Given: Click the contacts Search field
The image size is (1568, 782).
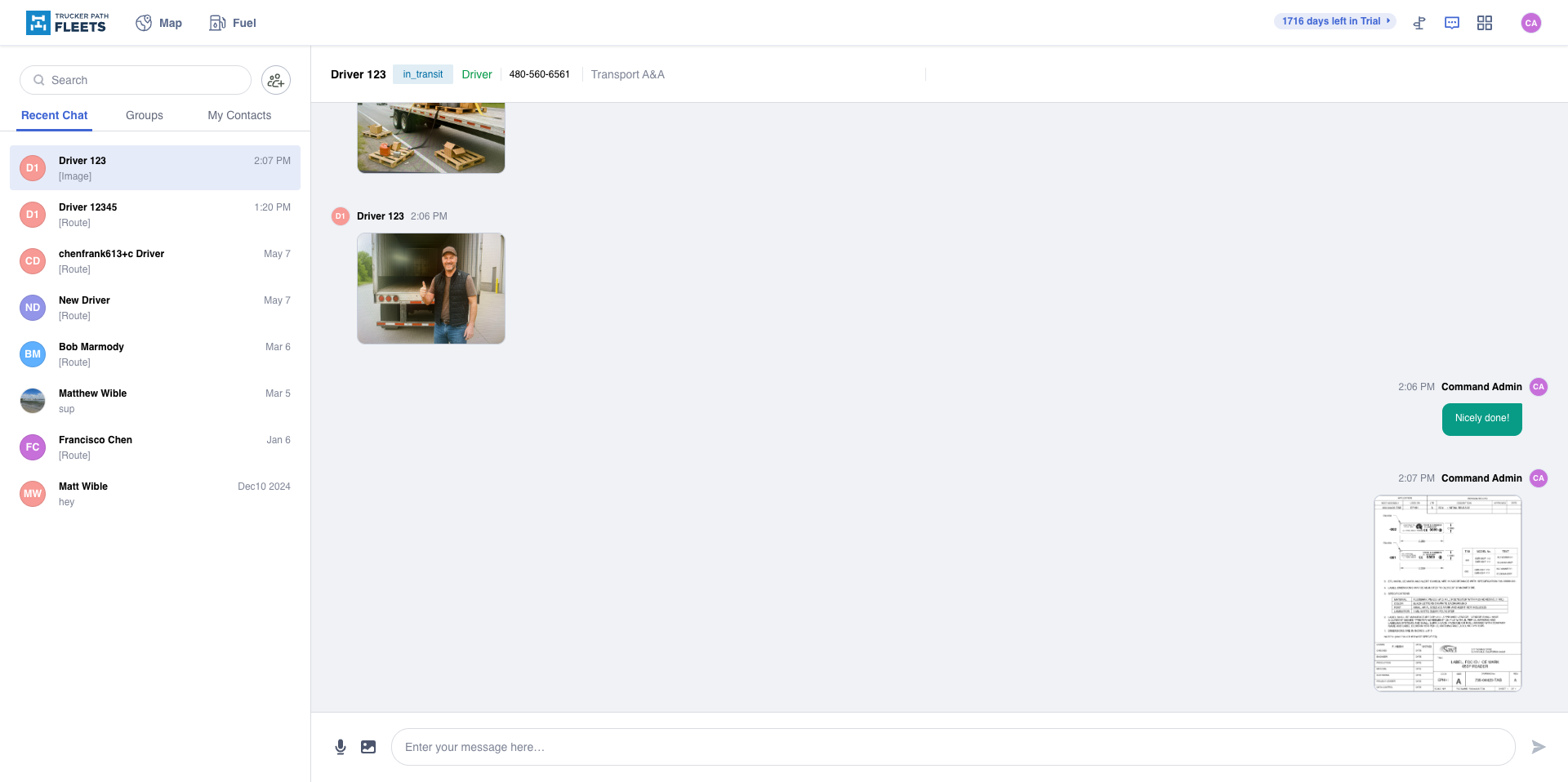Looking at the screenshot, I should pos(136,80).
